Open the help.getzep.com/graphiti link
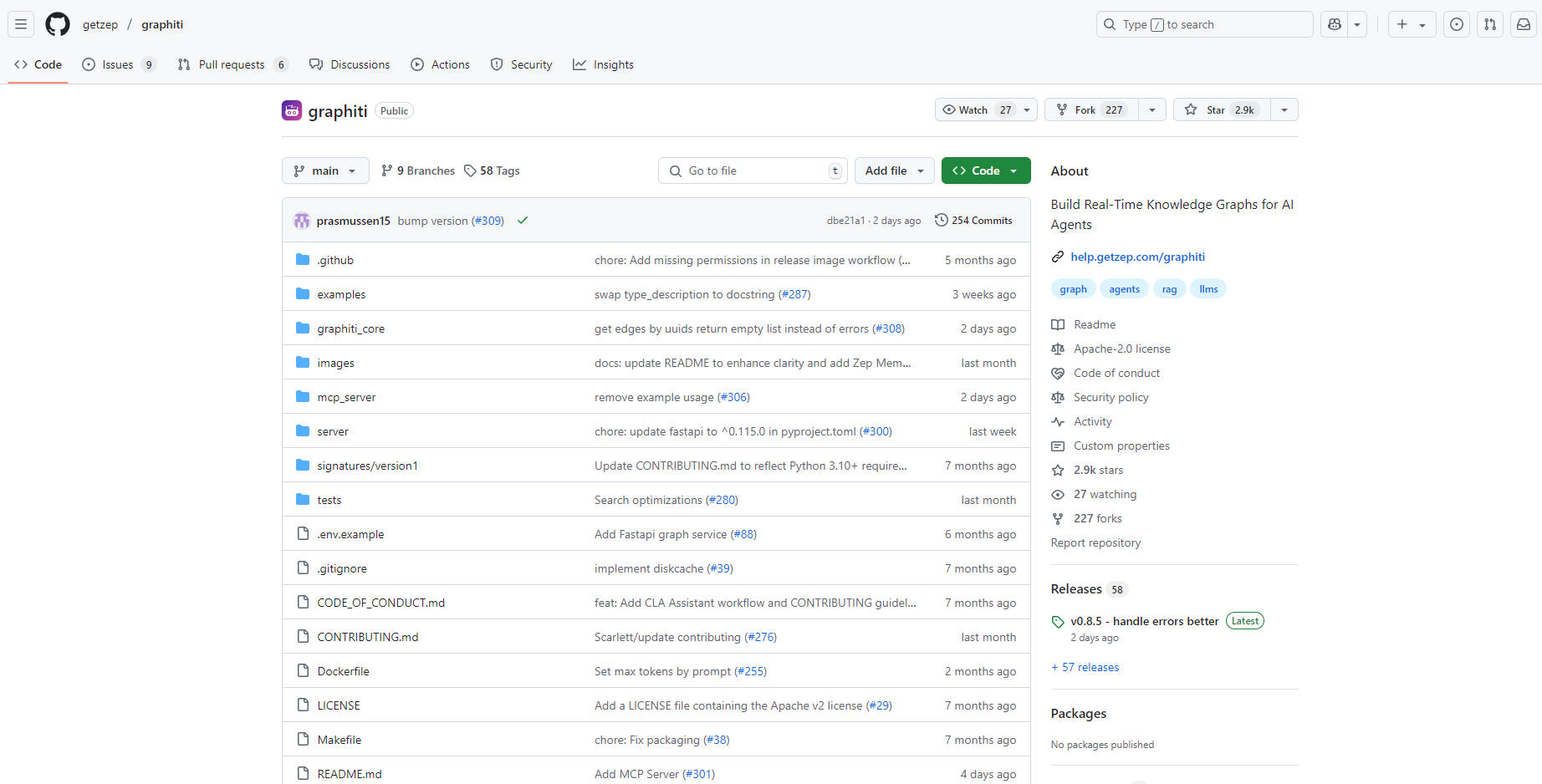The image size is (1542, 784). pyautogui.click(x=1137, y=257)
